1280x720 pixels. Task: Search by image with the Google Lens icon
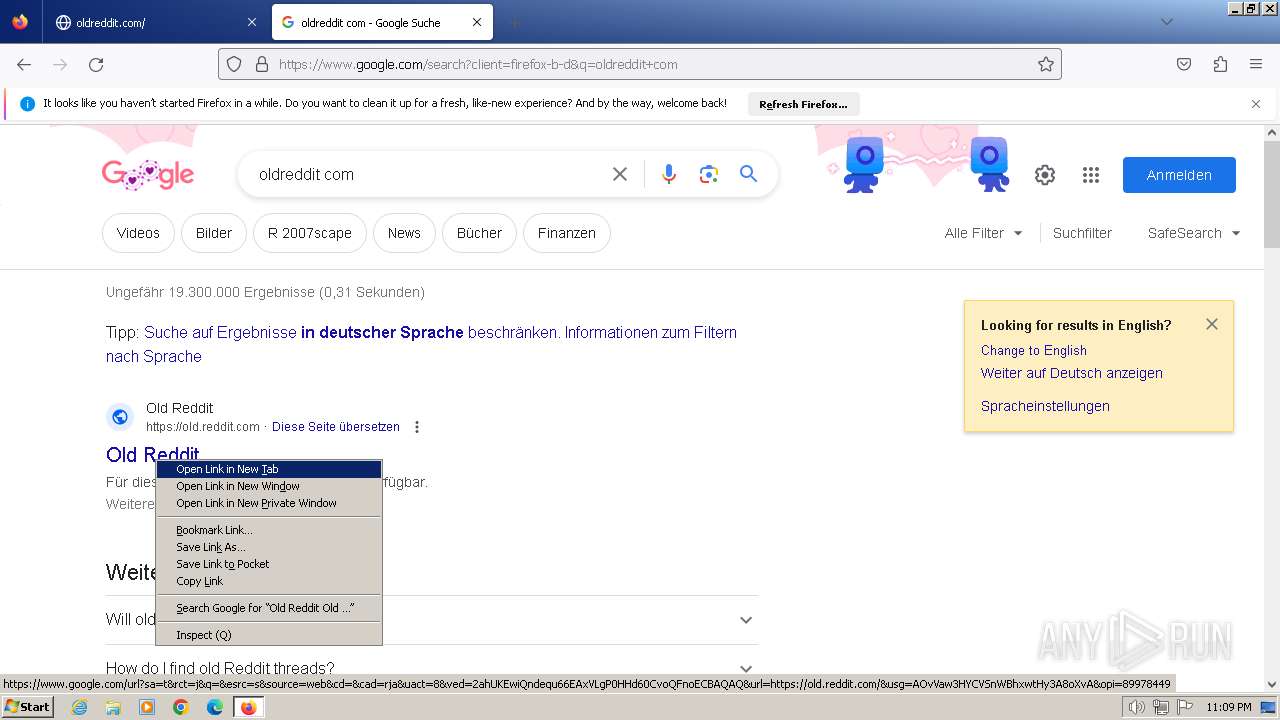[709, 174]
